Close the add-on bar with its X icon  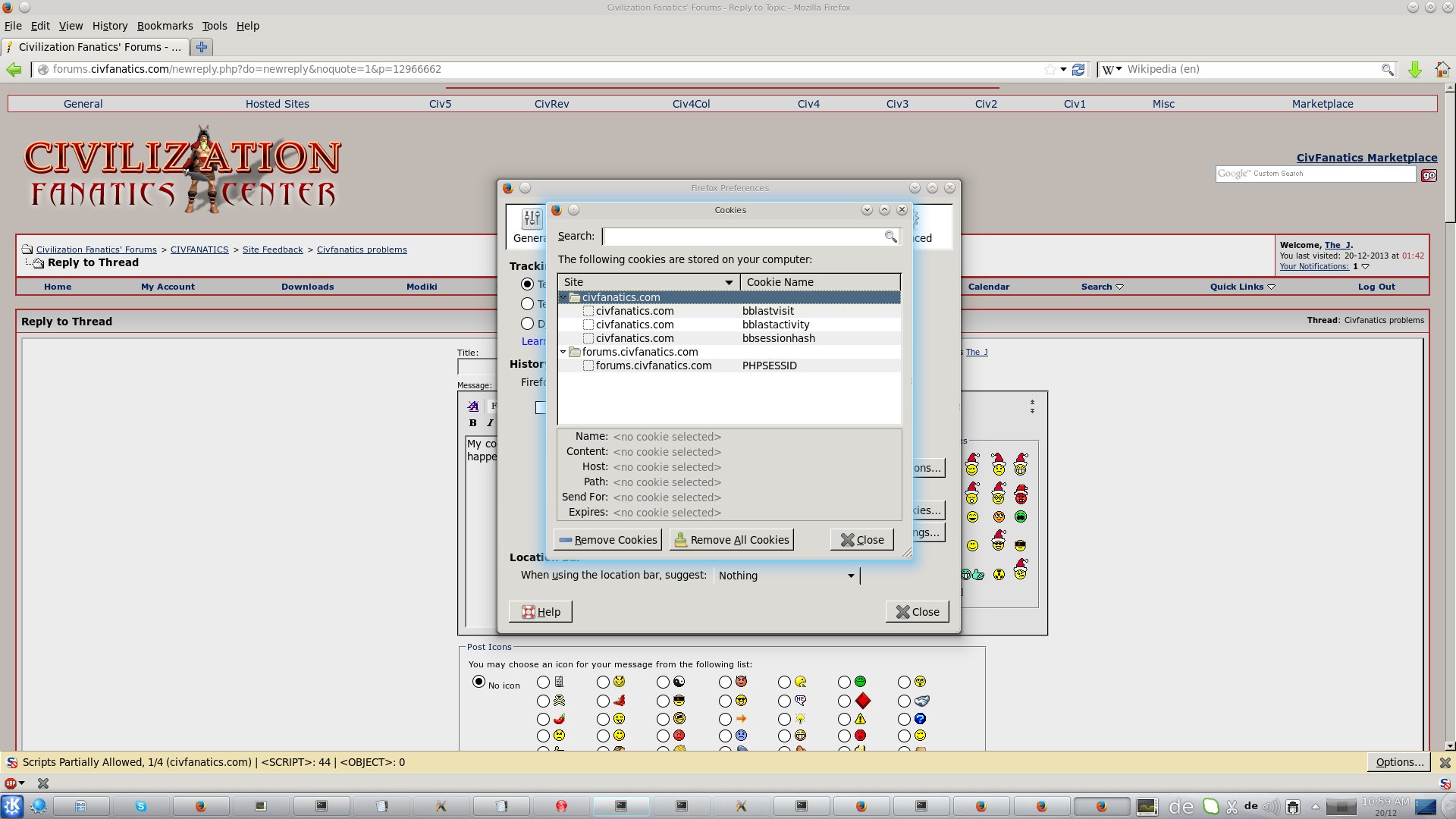(43, 783)
